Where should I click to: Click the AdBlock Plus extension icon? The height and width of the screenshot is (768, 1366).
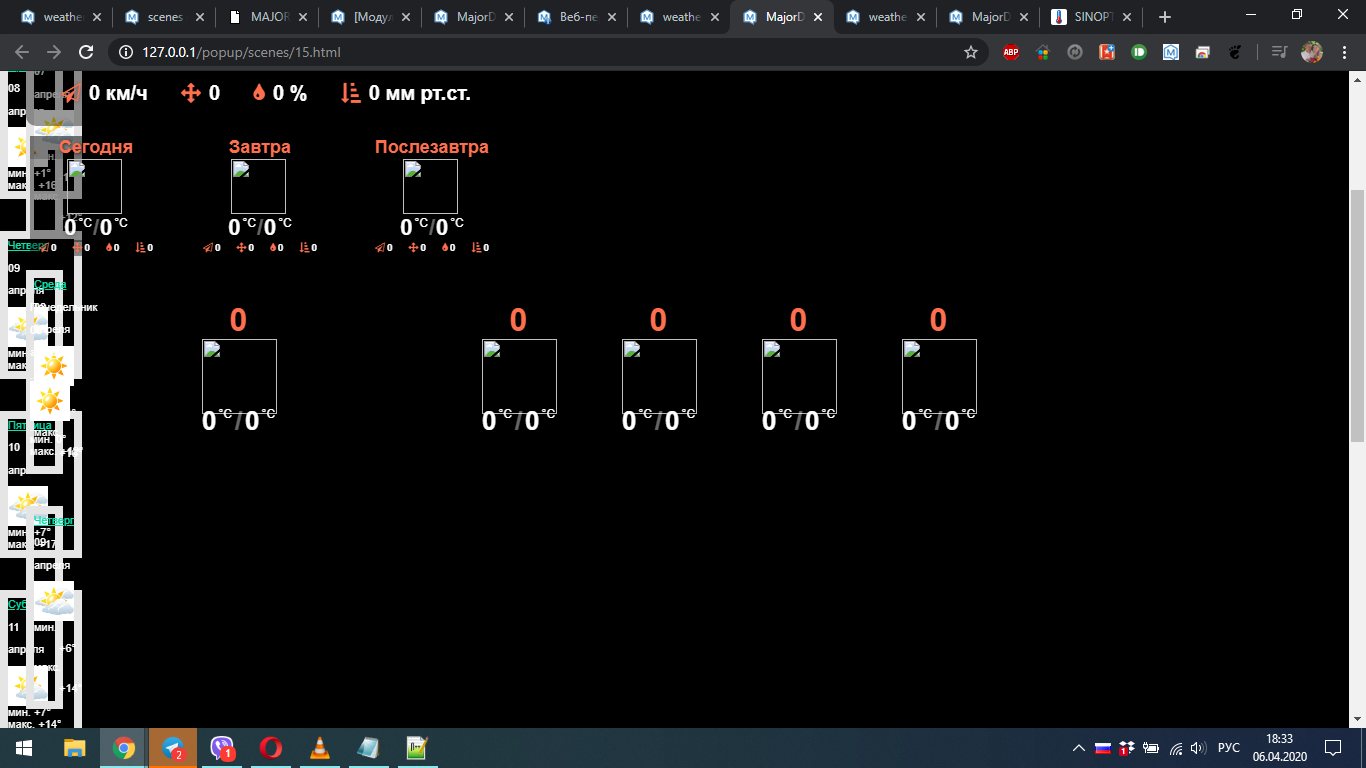click(x=1011, y=52)
